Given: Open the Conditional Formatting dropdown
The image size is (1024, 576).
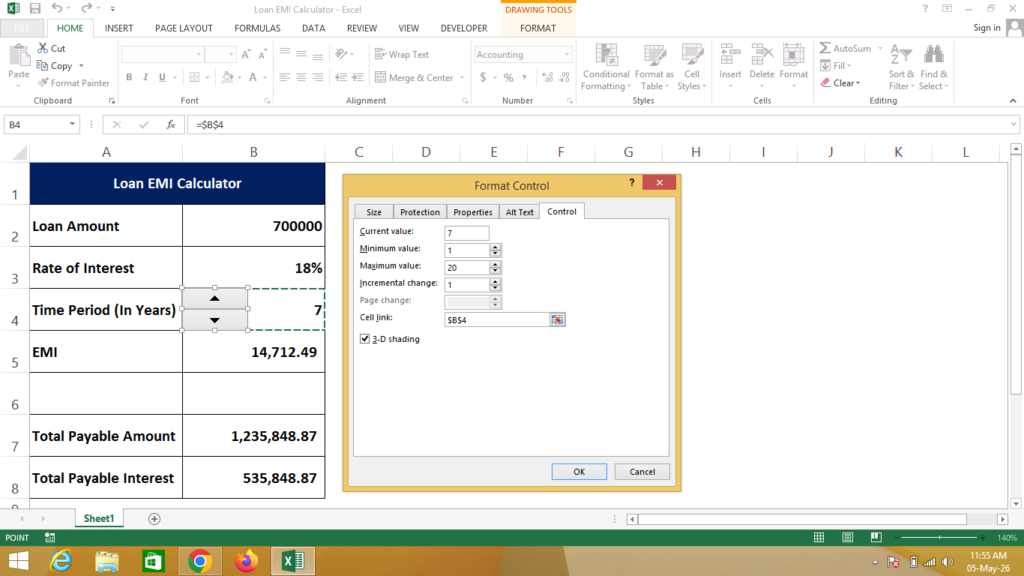Looking at the screenshot, I should click(x=606, y=68).
